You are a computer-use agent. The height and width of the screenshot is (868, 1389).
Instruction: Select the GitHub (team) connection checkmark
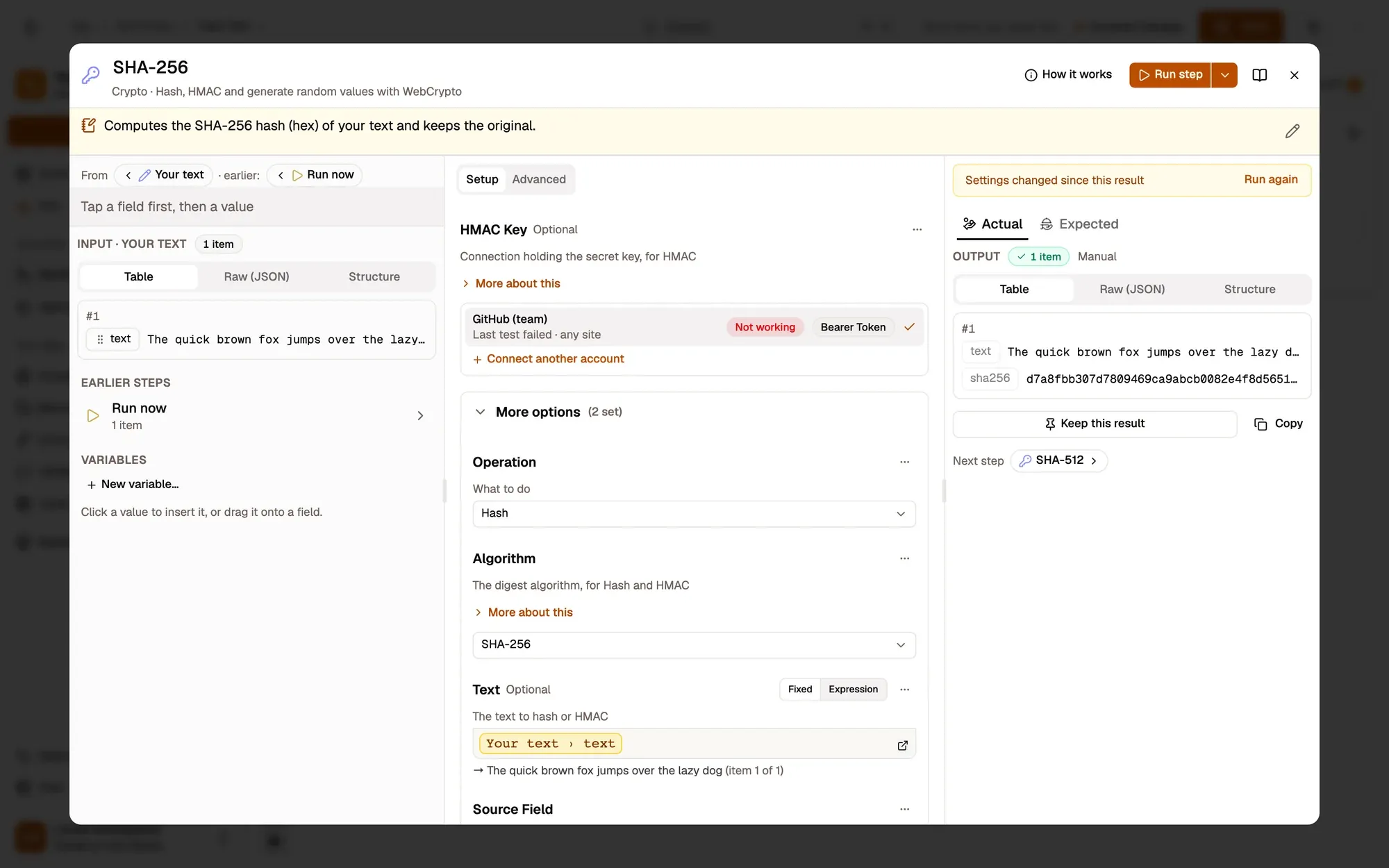(909, 327)
